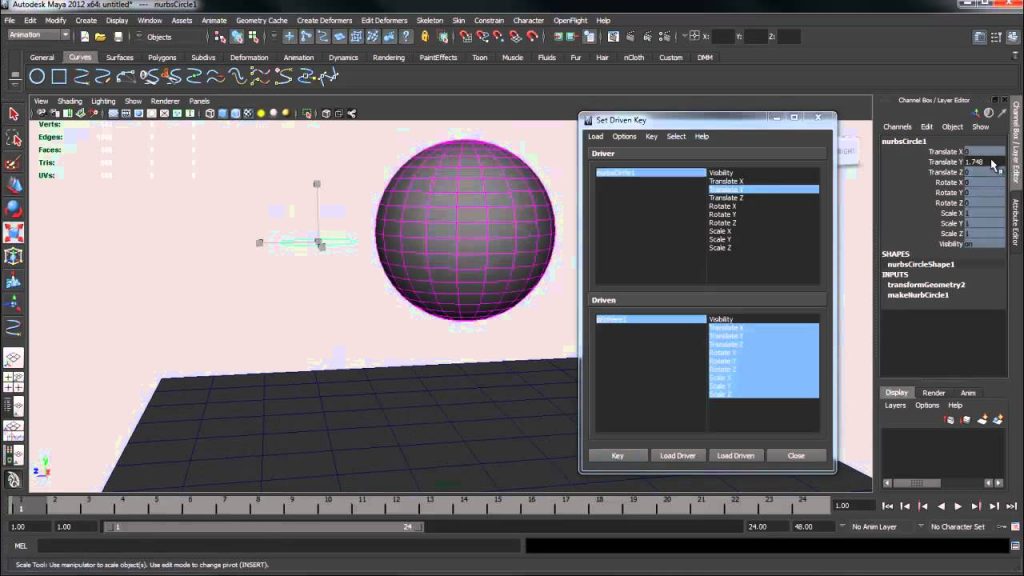Select the NURBS Square shelf icon

point(59,77)
